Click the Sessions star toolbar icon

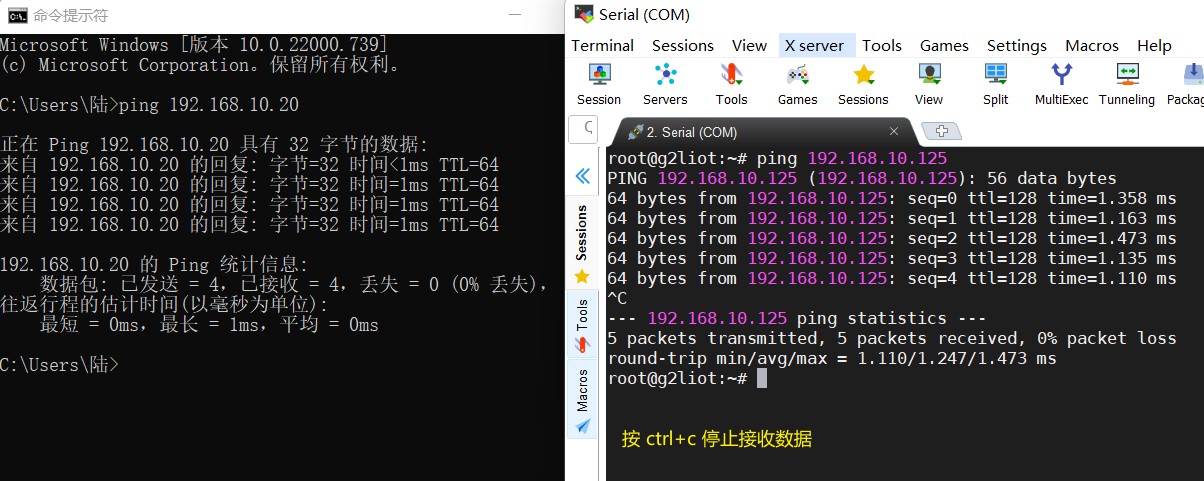[x=863, y=84]
